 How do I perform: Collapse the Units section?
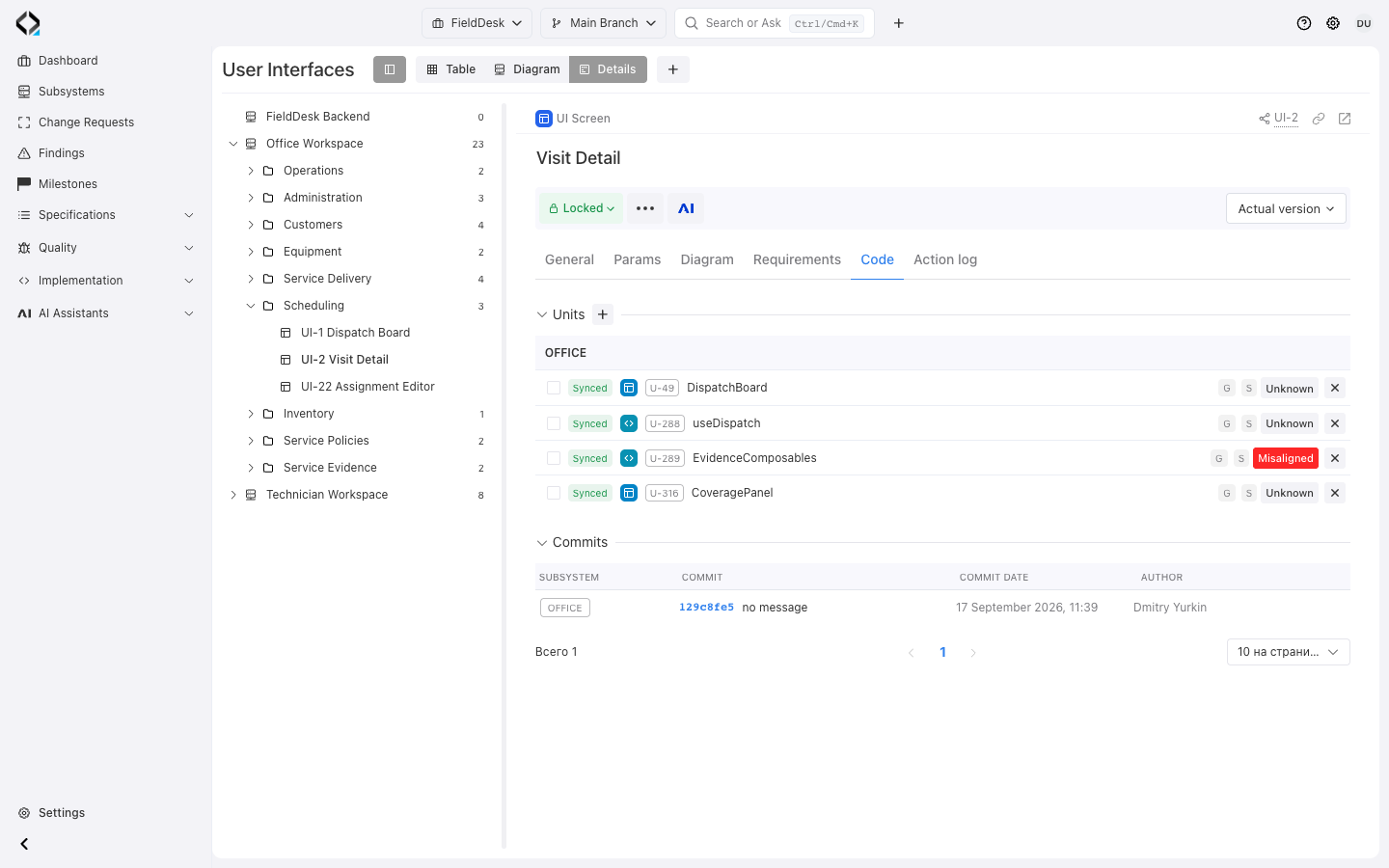[x=542, y=314]
